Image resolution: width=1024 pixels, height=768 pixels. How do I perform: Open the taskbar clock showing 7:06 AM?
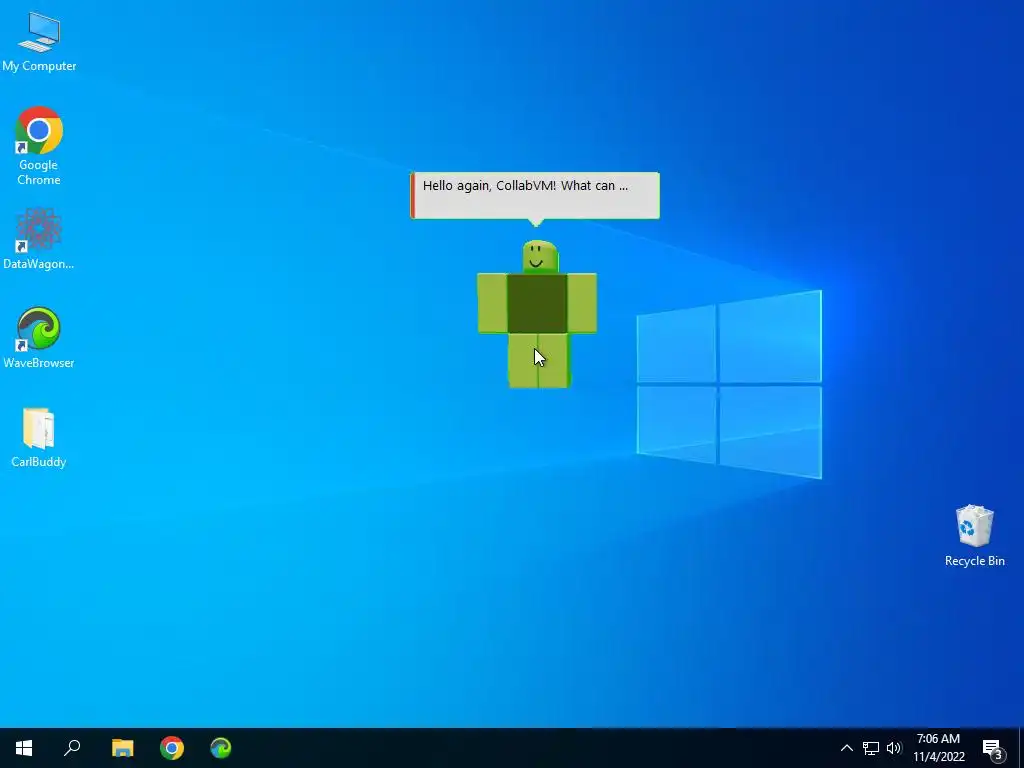pyautogui.click(x=938, y=748)
